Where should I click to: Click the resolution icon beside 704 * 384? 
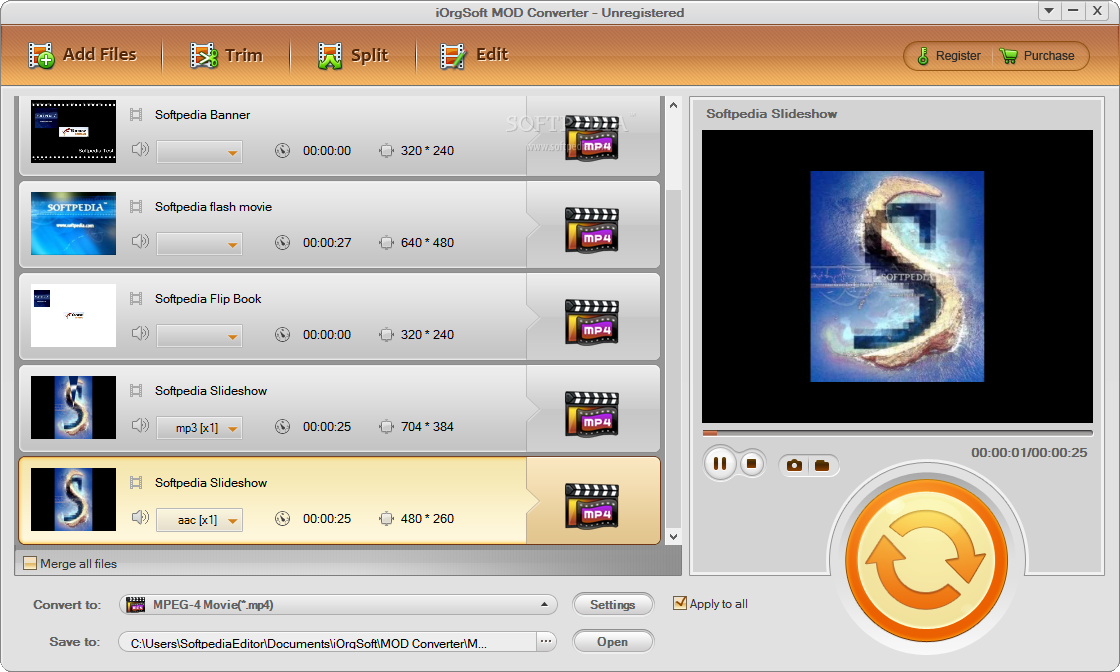[x=386, y=427]
